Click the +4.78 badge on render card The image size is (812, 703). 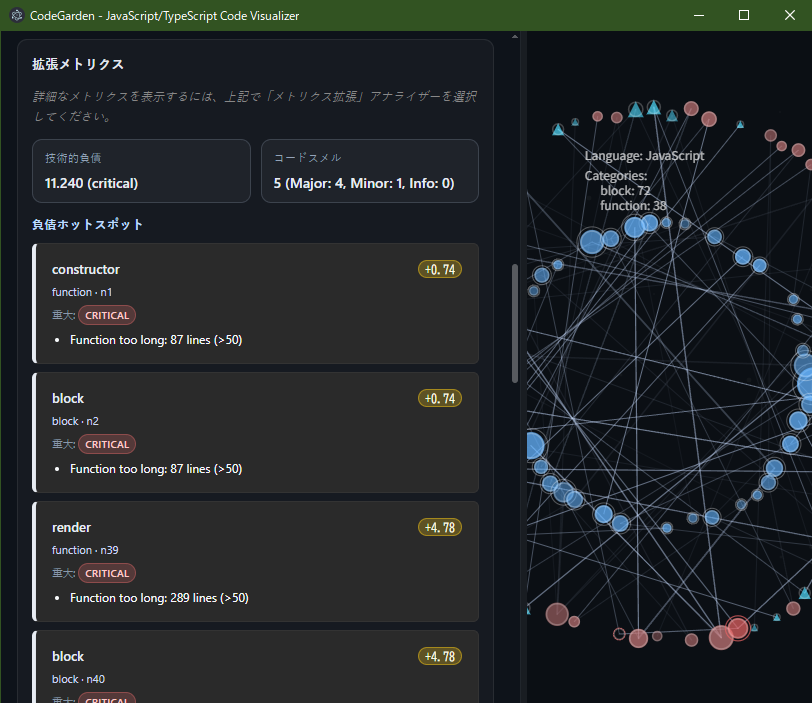point(440,528)
